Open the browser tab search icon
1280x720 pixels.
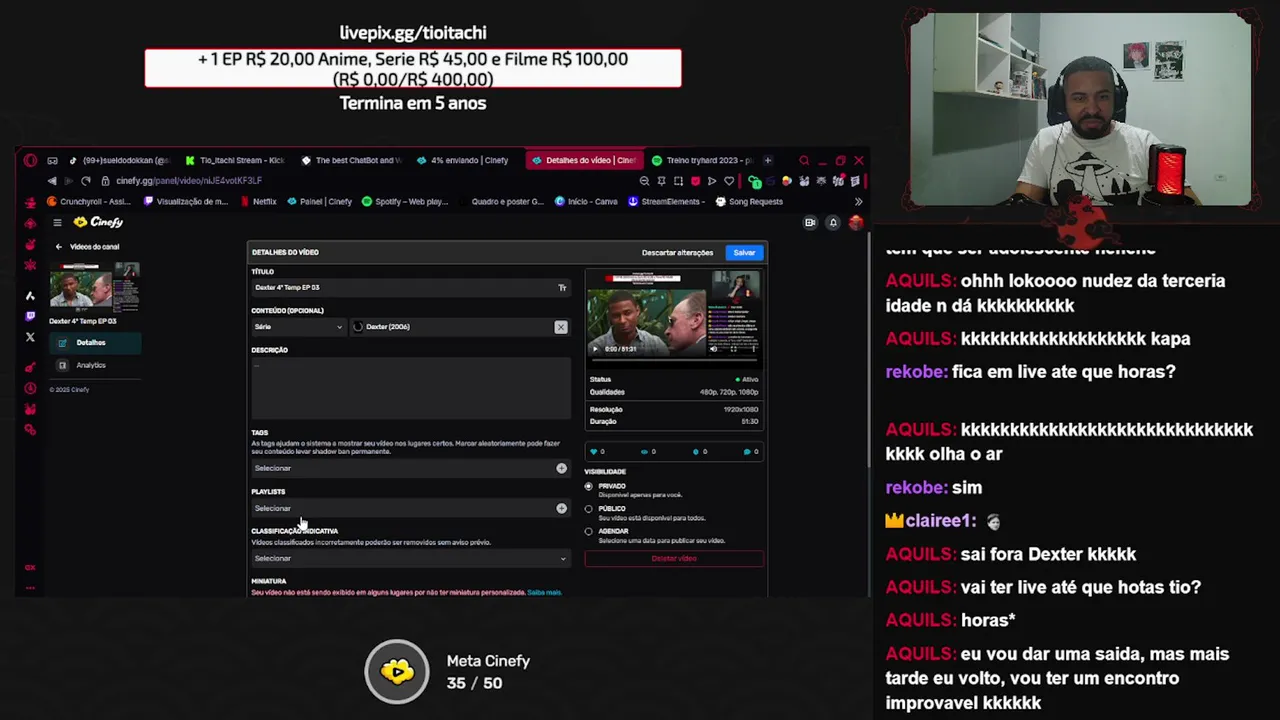(x=804, y=160)
